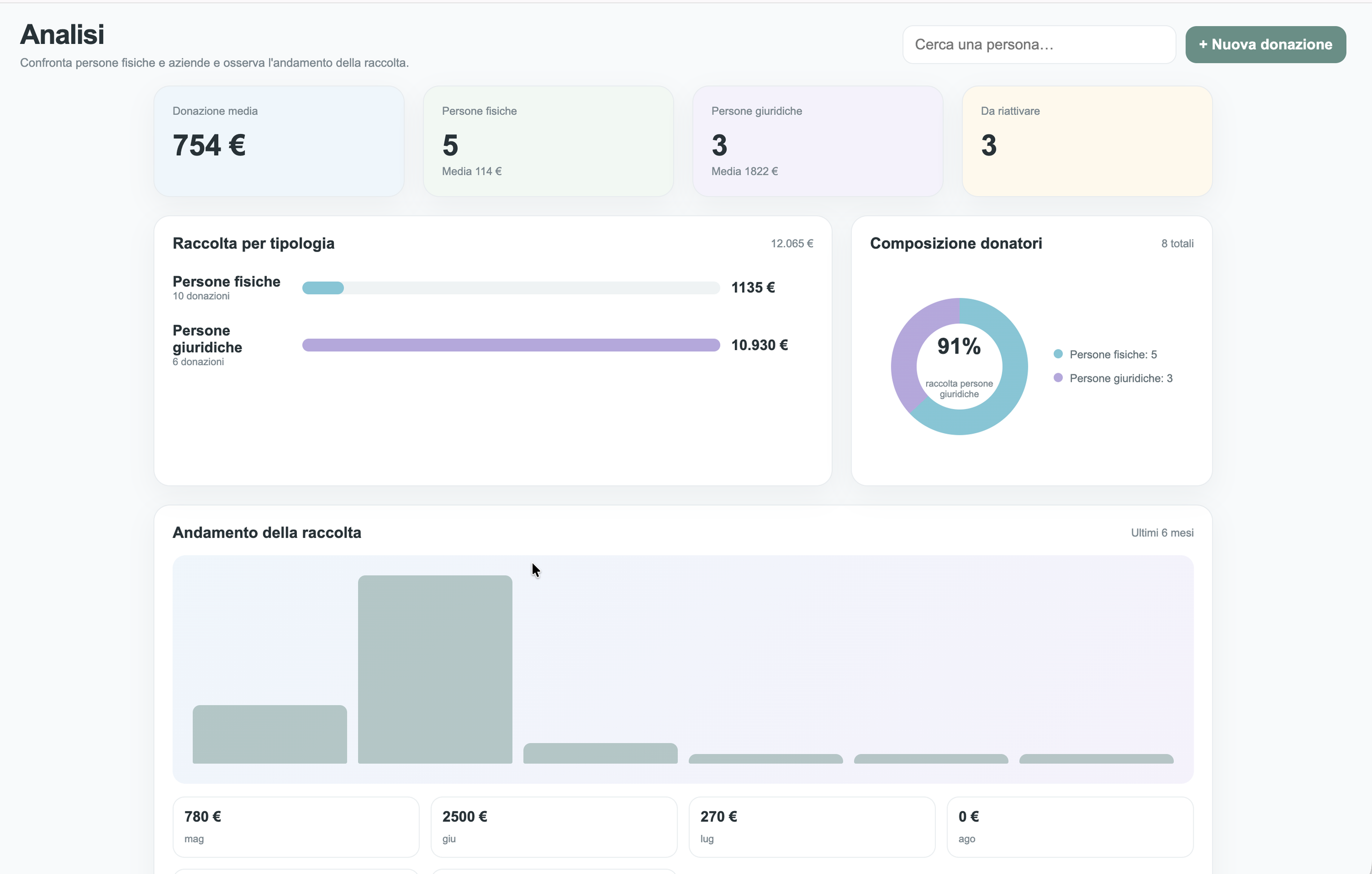Click the donut chart showing 91%
The height and width of the screenshot is (874, 1372).
click(959, 366)
